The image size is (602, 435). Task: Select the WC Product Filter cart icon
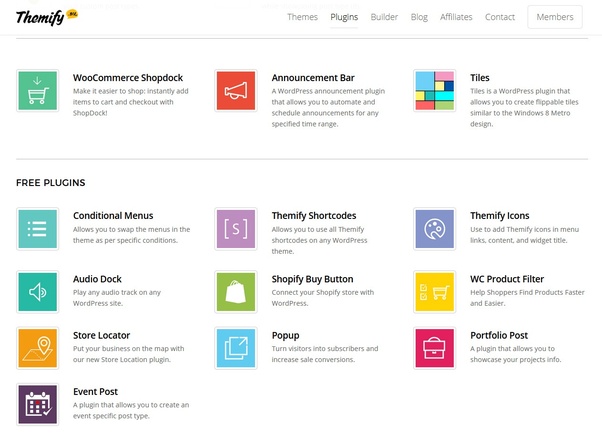coord(435,292)
